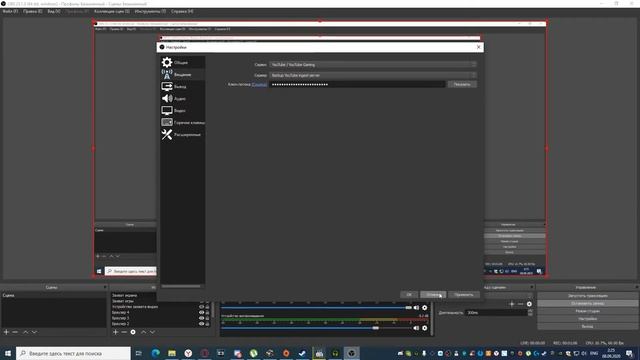This screenshot has width=640, height=360.
Task: Open the Горячие клавиши (Hotkeys) section
Action: [x=182, y=122]
